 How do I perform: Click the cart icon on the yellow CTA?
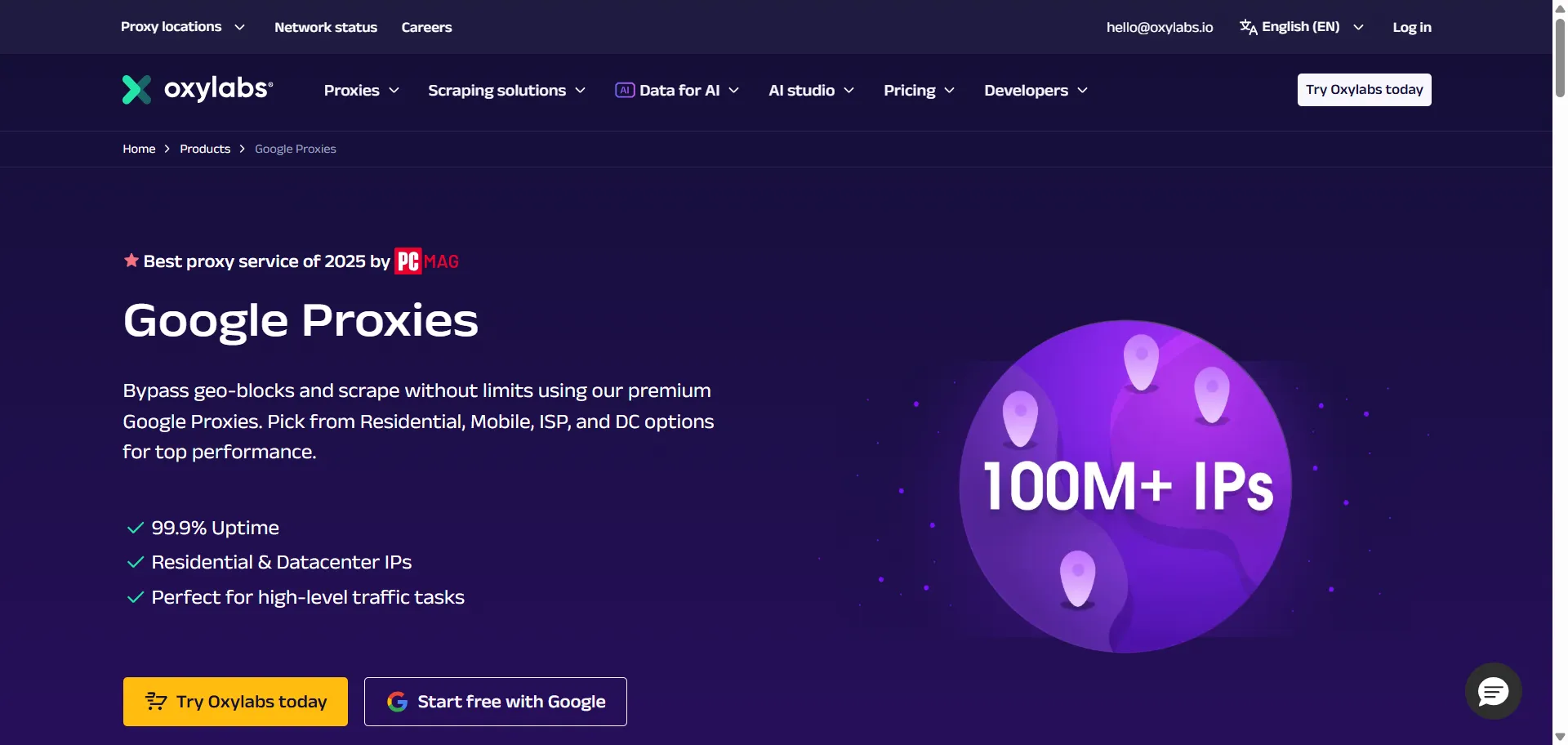pos(155,701)
